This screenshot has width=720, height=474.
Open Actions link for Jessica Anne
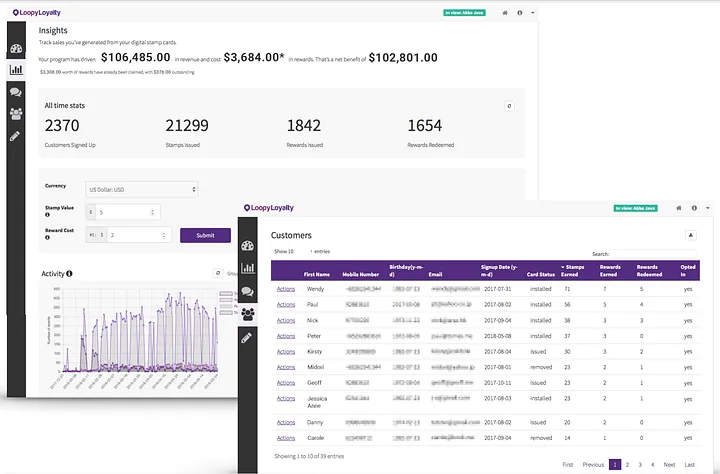coord(286,399)
